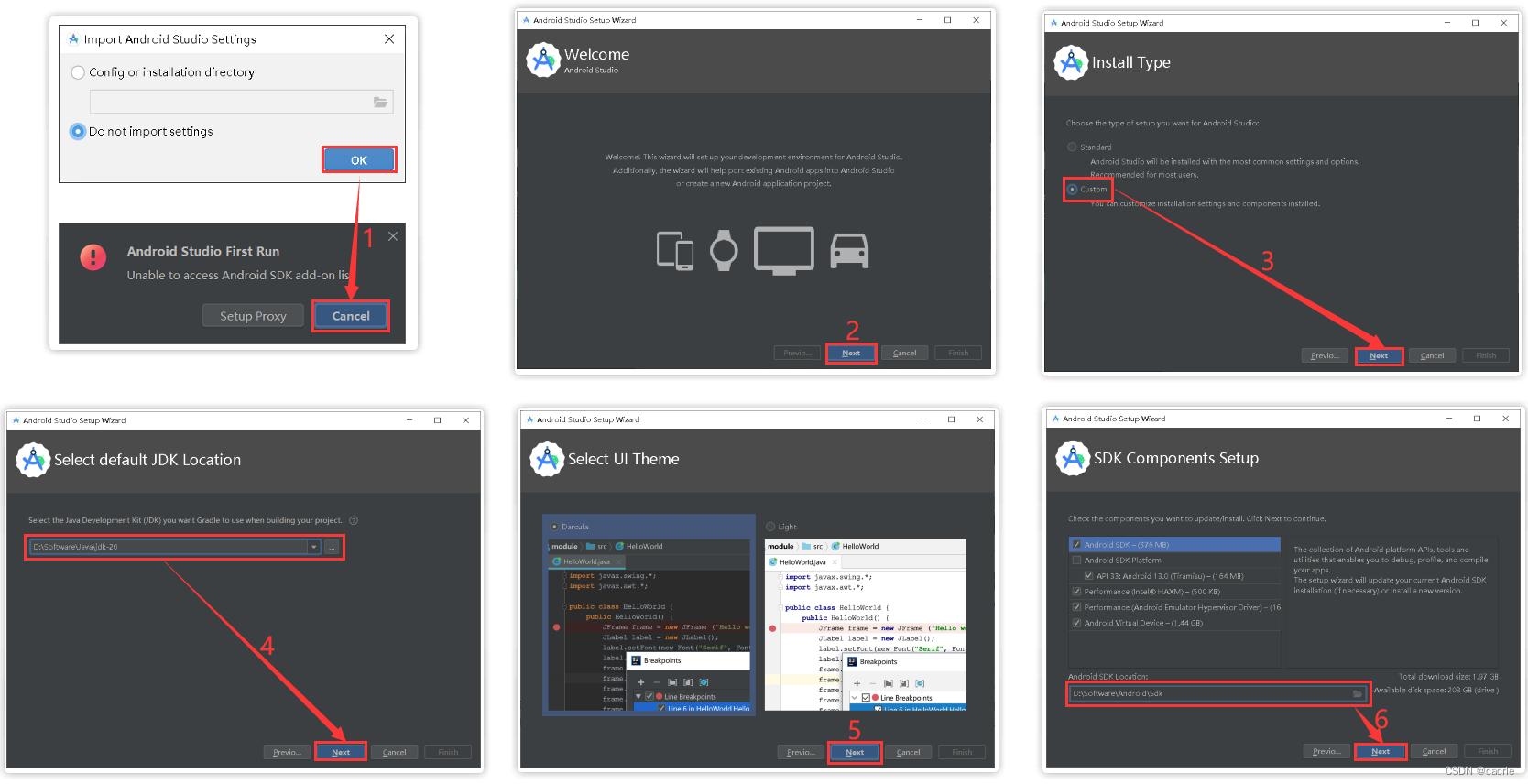Dismiss the Android Studio First Run notification

tap(393, 236)
